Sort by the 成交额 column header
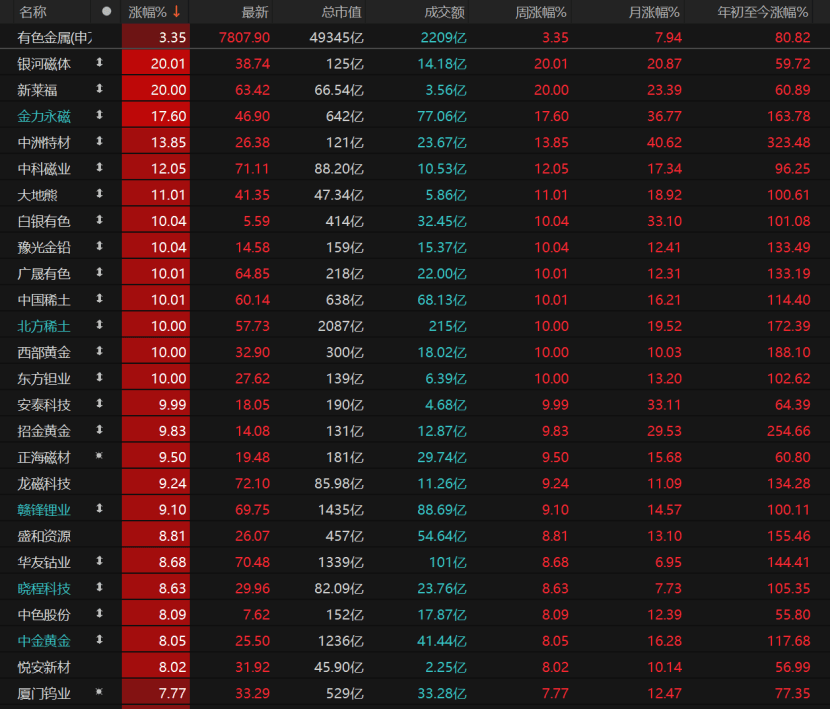The image size is (830, 710). pyautogui.click(x=443, y=12)
